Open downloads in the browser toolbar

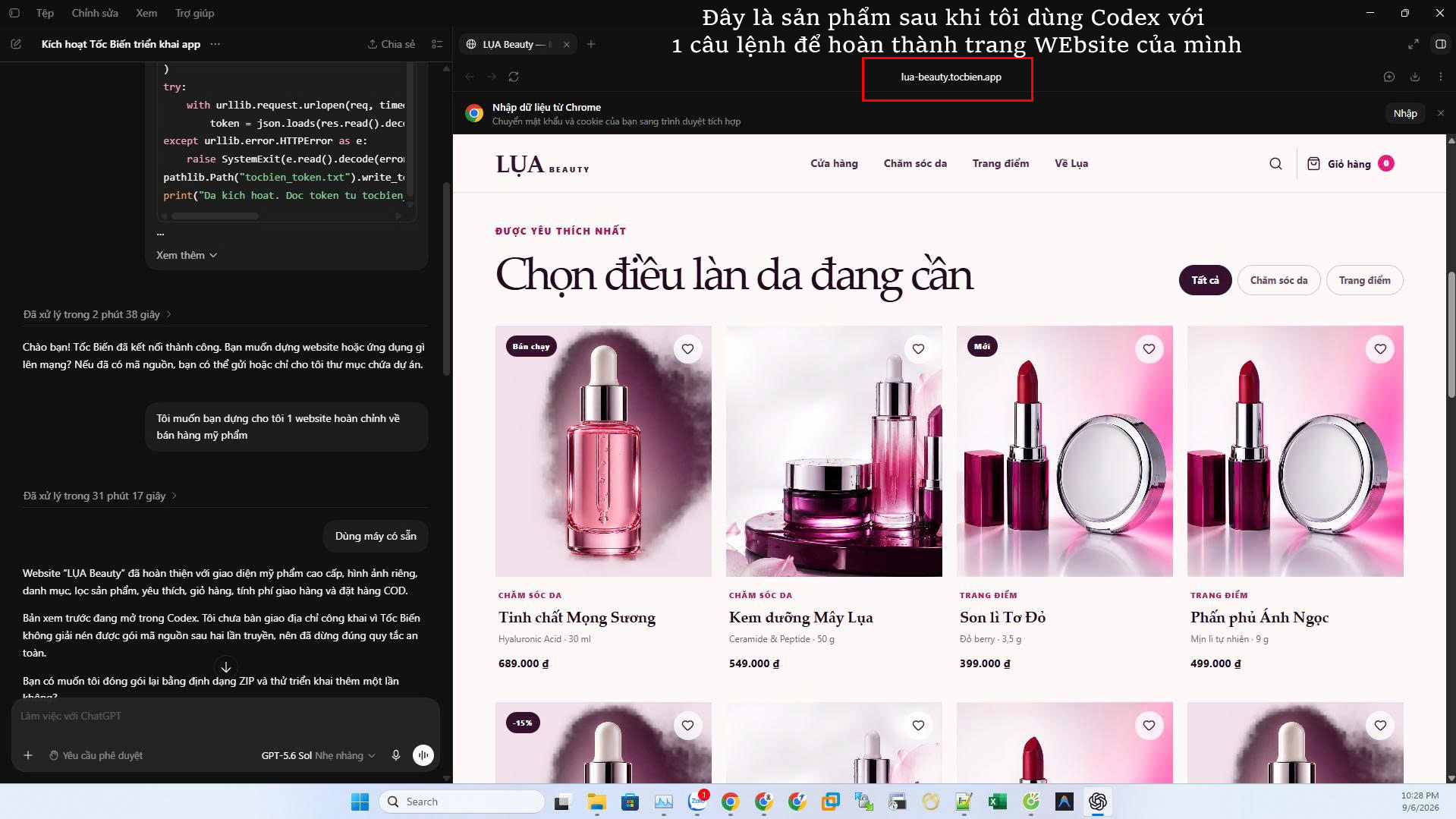tap(1415, 77)
